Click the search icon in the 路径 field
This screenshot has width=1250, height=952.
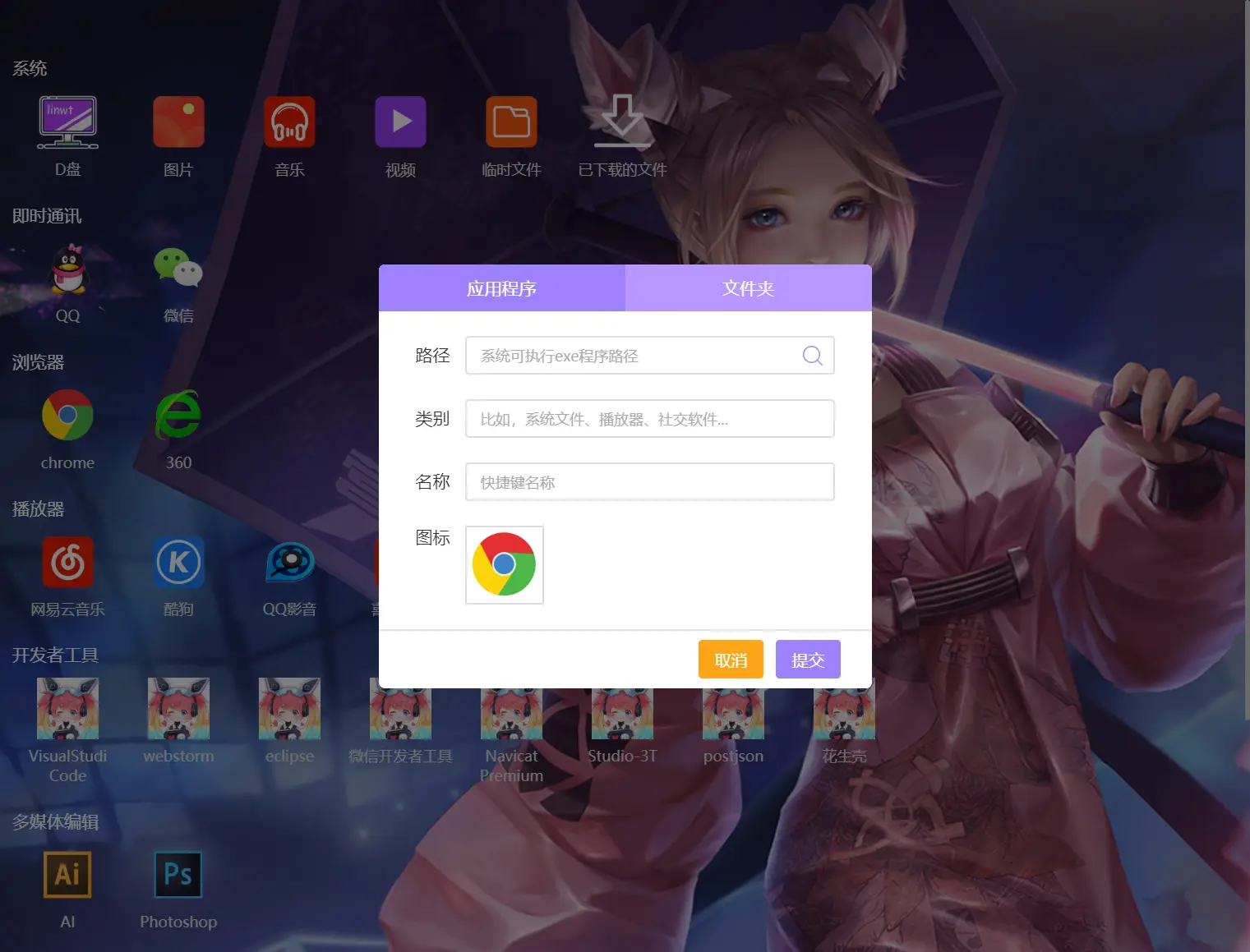[x=812, y=355]
